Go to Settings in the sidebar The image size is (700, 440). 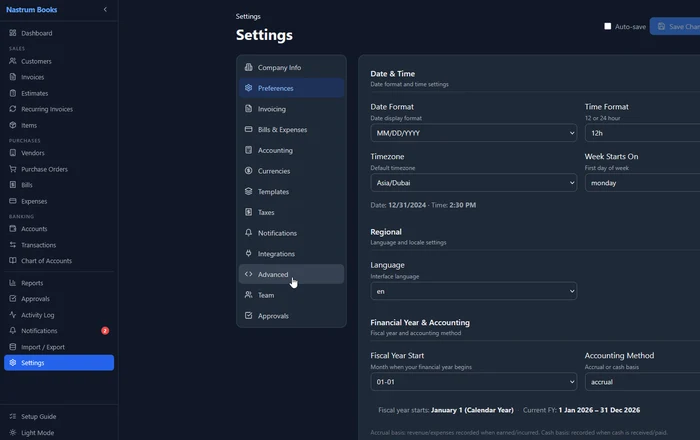59,363
